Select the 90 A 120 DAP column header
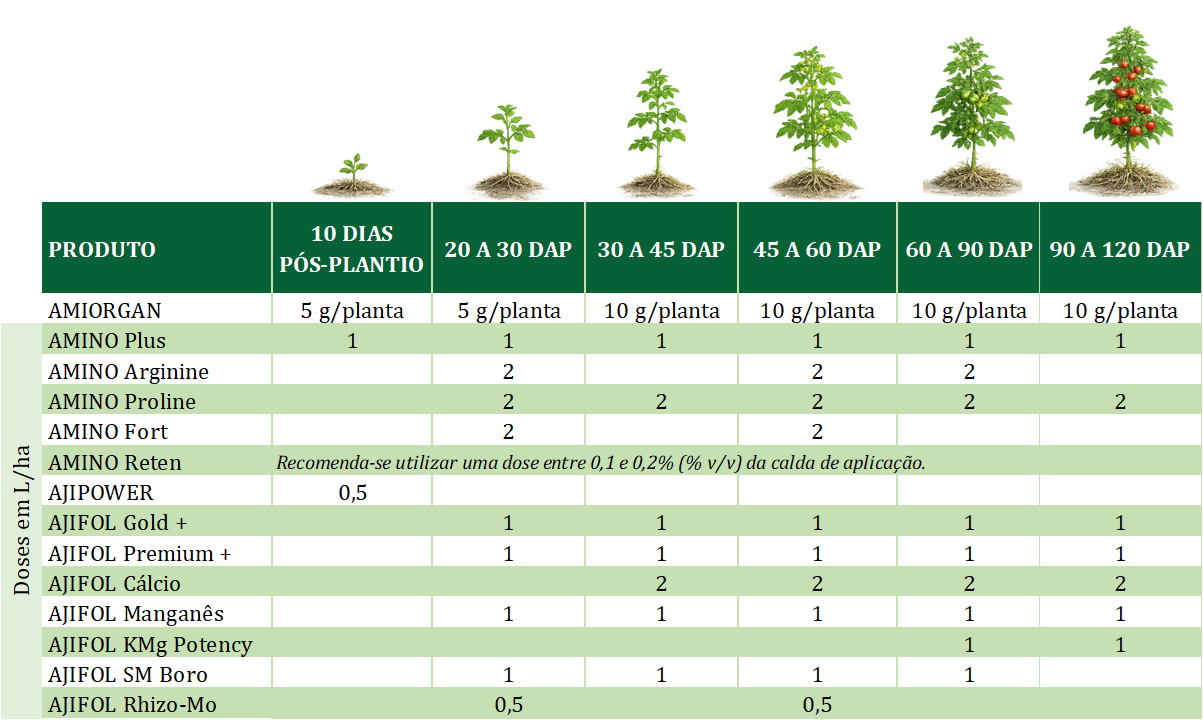This screenshot has height=720, width=1203. 1120,249
